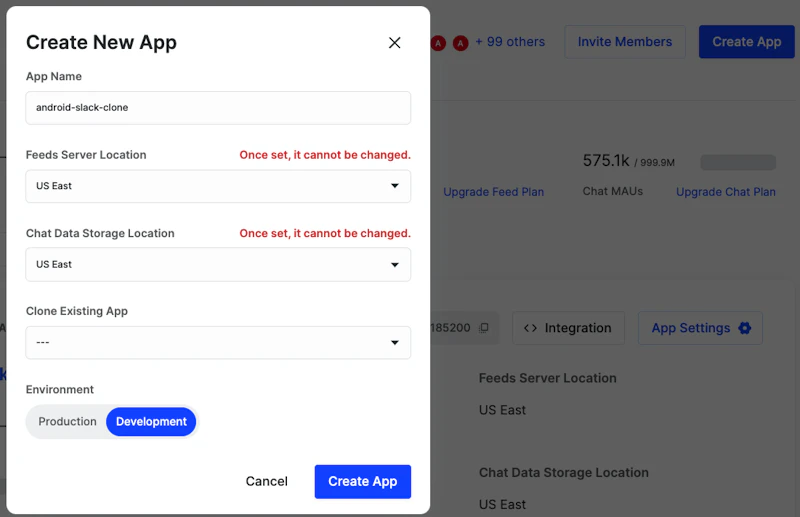Click the dropdown arrow in Clone Existing App
Image resolution: width=800 pixels, height=517 pixels.
pyautogui.click(x=394, y=343)
